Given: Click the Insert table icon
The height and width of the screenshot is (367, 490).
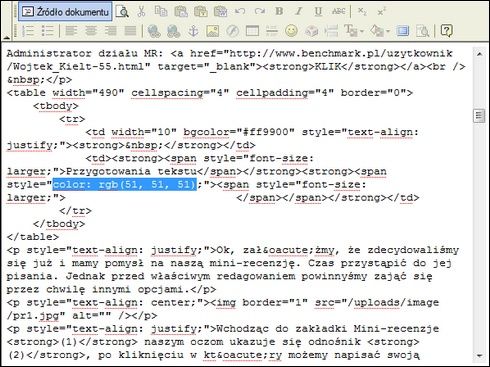Looking at the screenshot, I should tap(252, 31).
